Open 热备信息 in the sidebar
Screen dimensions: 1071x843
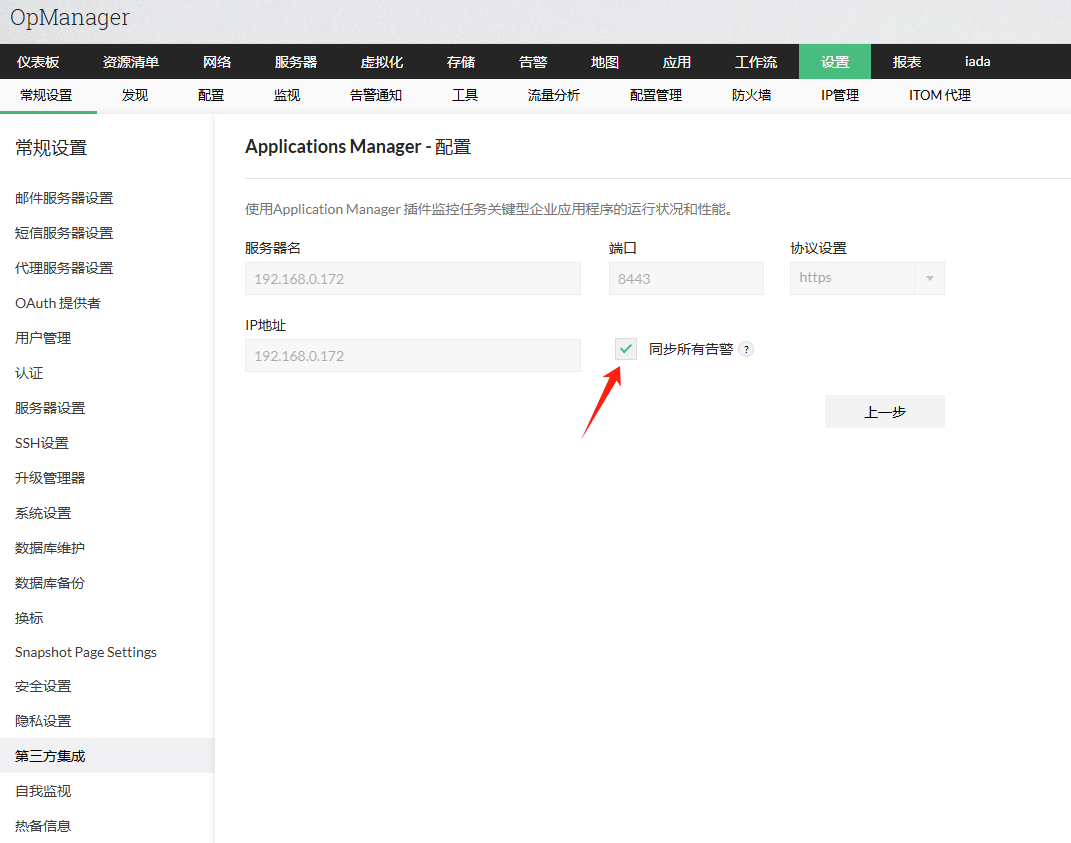[43, 825]
